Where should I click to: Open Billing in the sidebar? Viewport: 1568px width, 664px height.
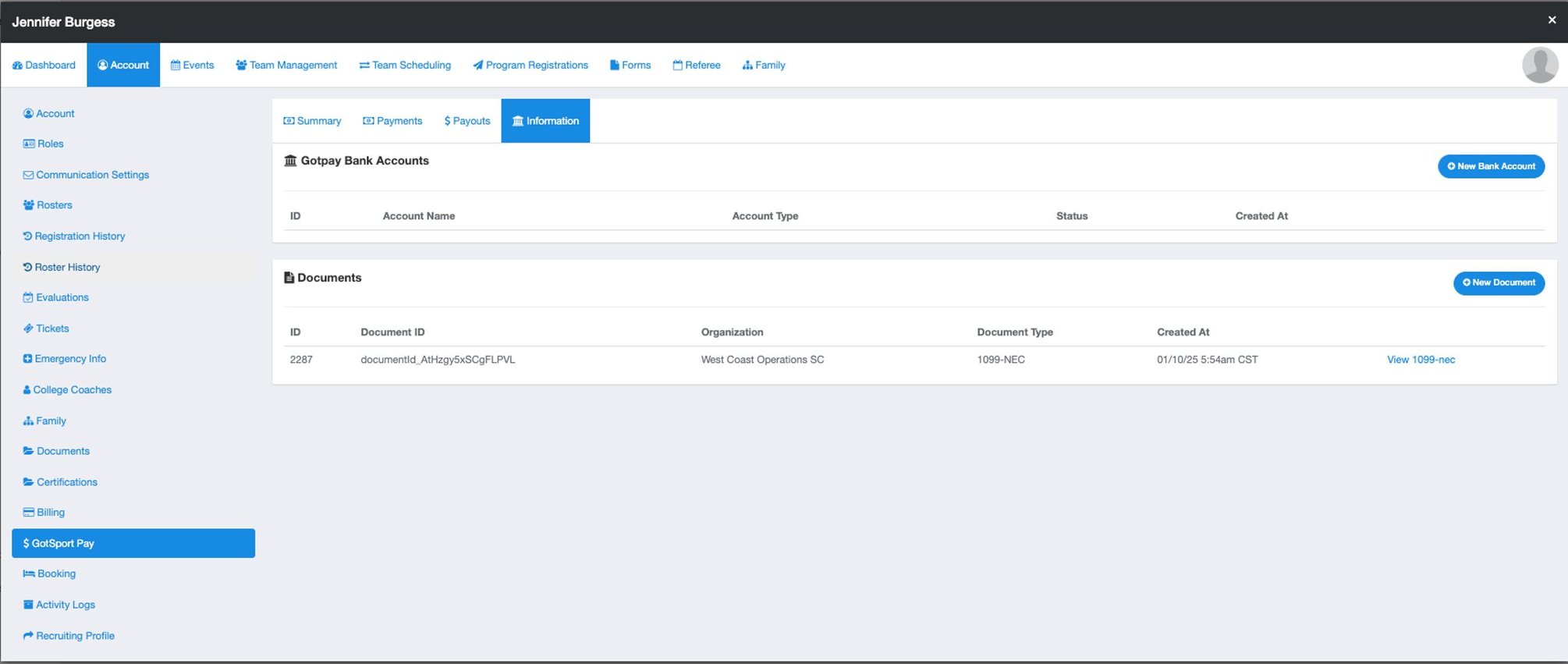(x=44, y=513)
